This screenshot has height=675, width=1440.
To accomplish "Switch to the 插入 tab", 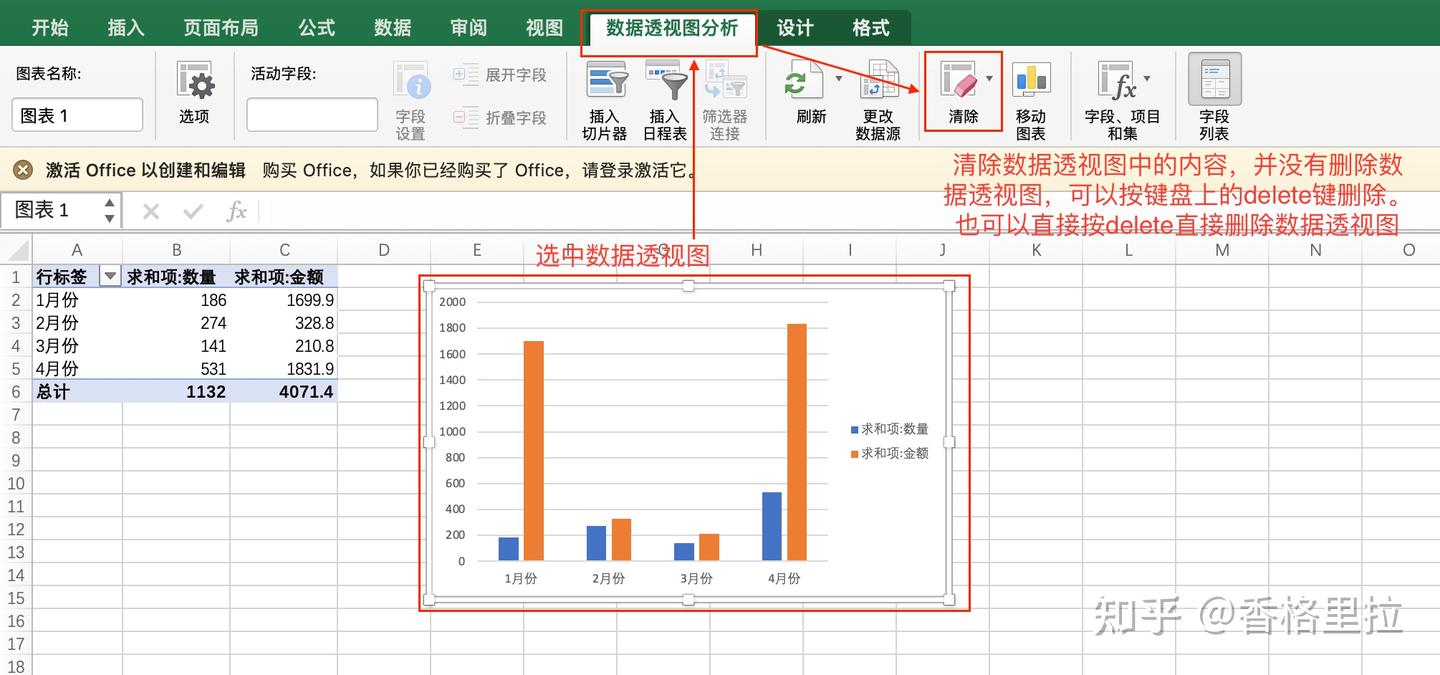I will point(126,28).
